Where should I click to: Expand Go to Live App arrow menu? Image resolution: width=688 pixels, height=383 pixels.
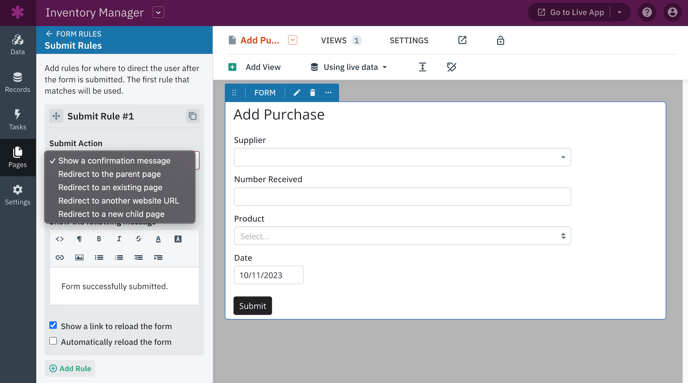(620, 12)
